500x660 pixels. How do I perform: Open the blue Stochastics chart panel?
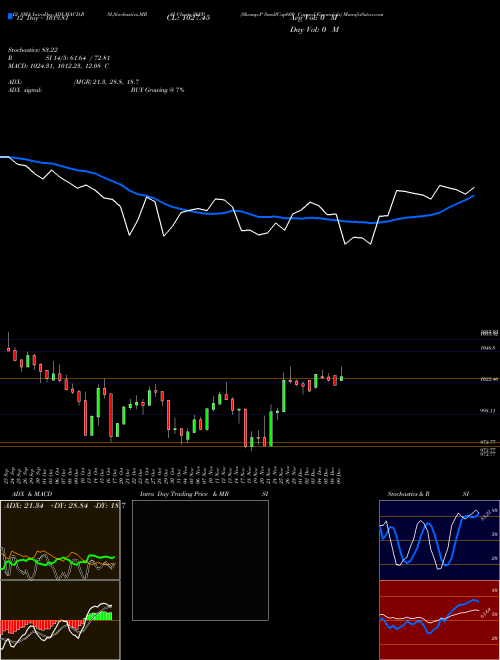[x=439, y=540]
